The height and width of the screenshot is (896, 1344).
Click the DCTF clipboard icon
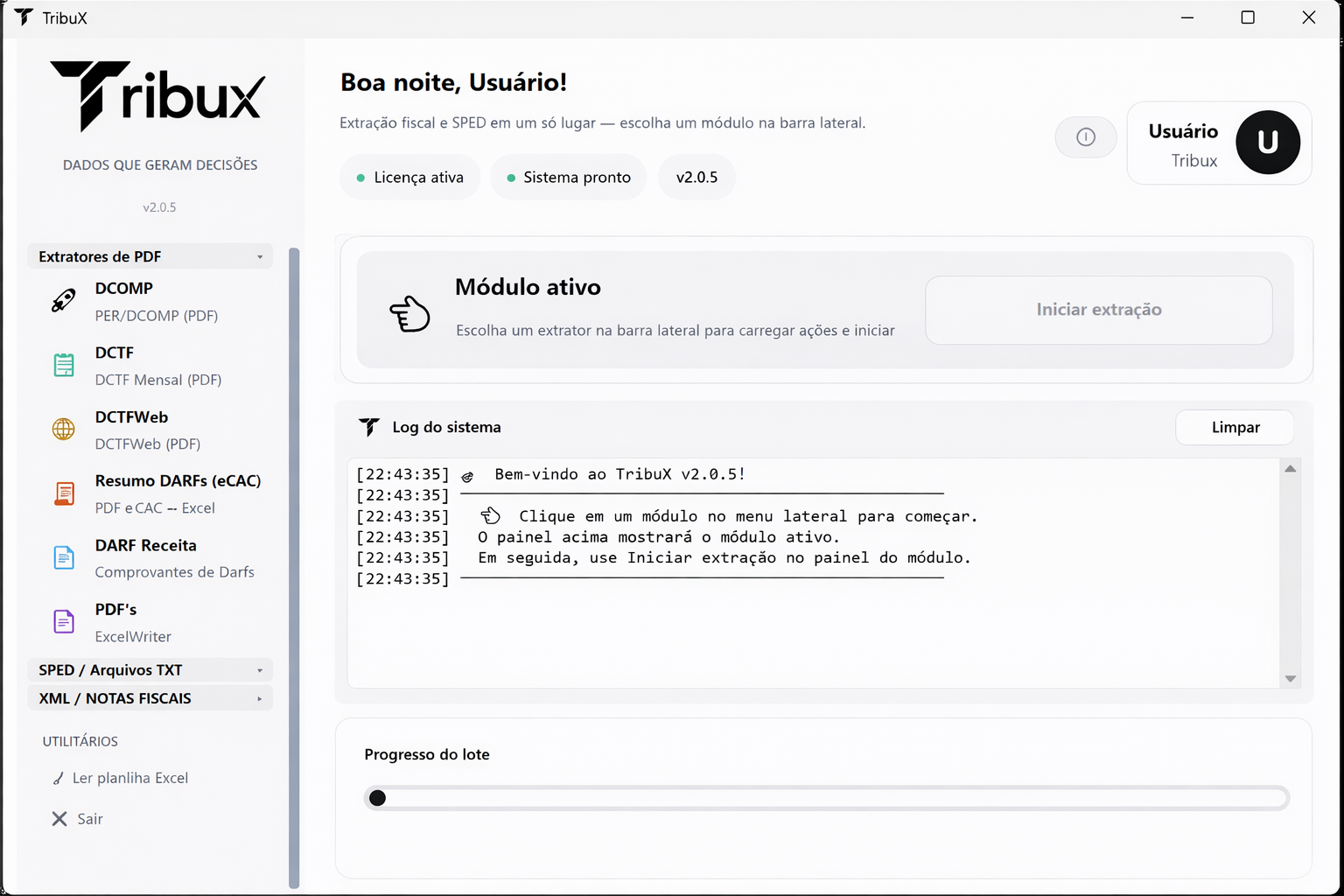click(x=62, y=365)
